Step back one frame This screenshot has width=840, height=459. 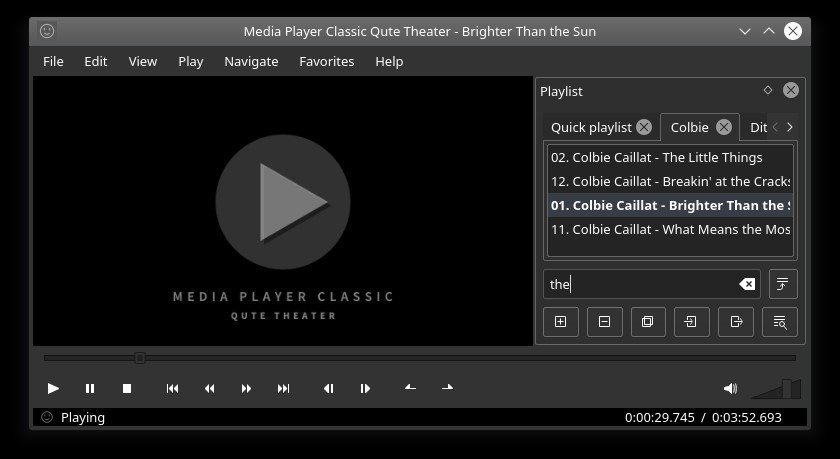pos(328,388)
